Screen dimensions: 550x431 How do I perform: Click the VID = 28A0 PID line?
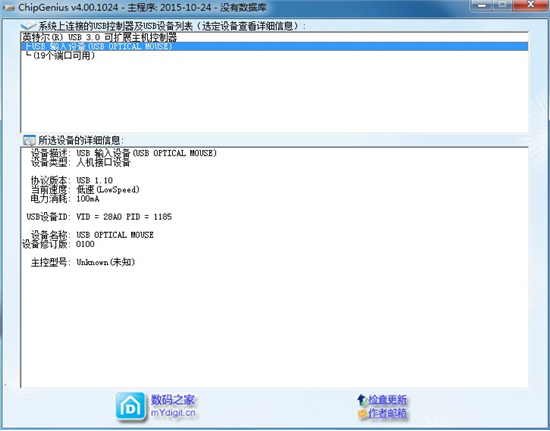point(99,217)
